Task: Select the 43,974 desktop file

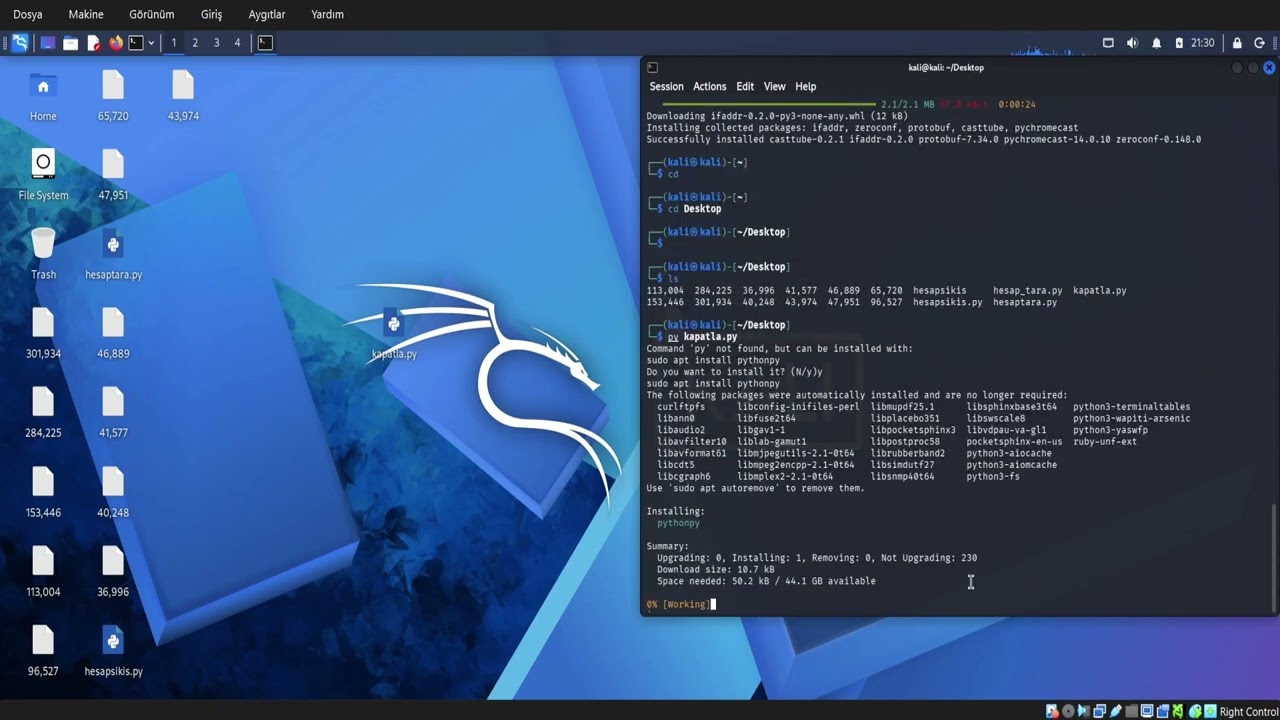Action: coord(183,96)
